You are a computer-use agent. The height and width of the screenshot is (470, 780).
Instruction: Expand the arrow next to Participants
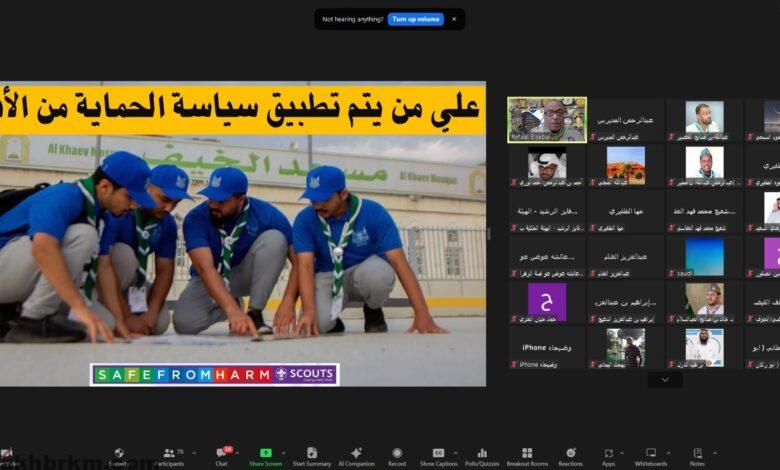[x=193, y=452]
